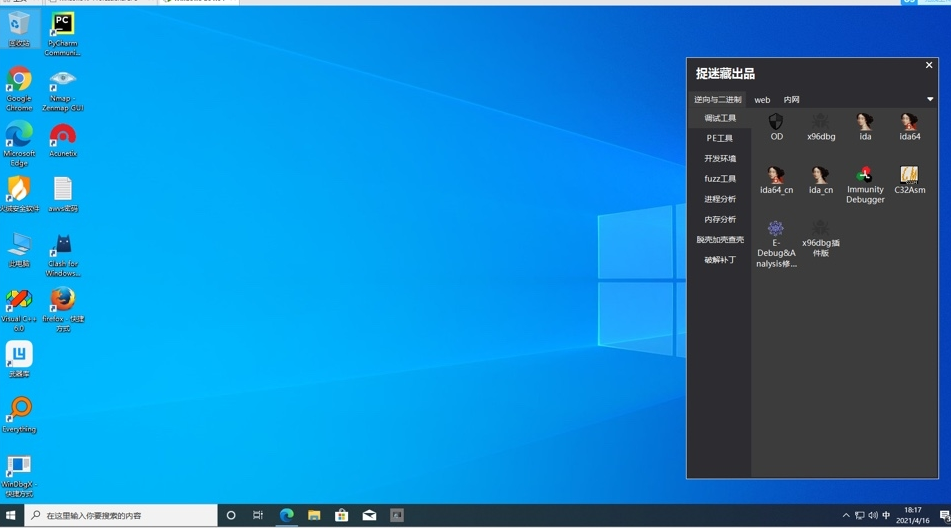This screenshot has width=951, height=528.
Task: Open x96dbg插件版 icon
Action: coord(821,238)
